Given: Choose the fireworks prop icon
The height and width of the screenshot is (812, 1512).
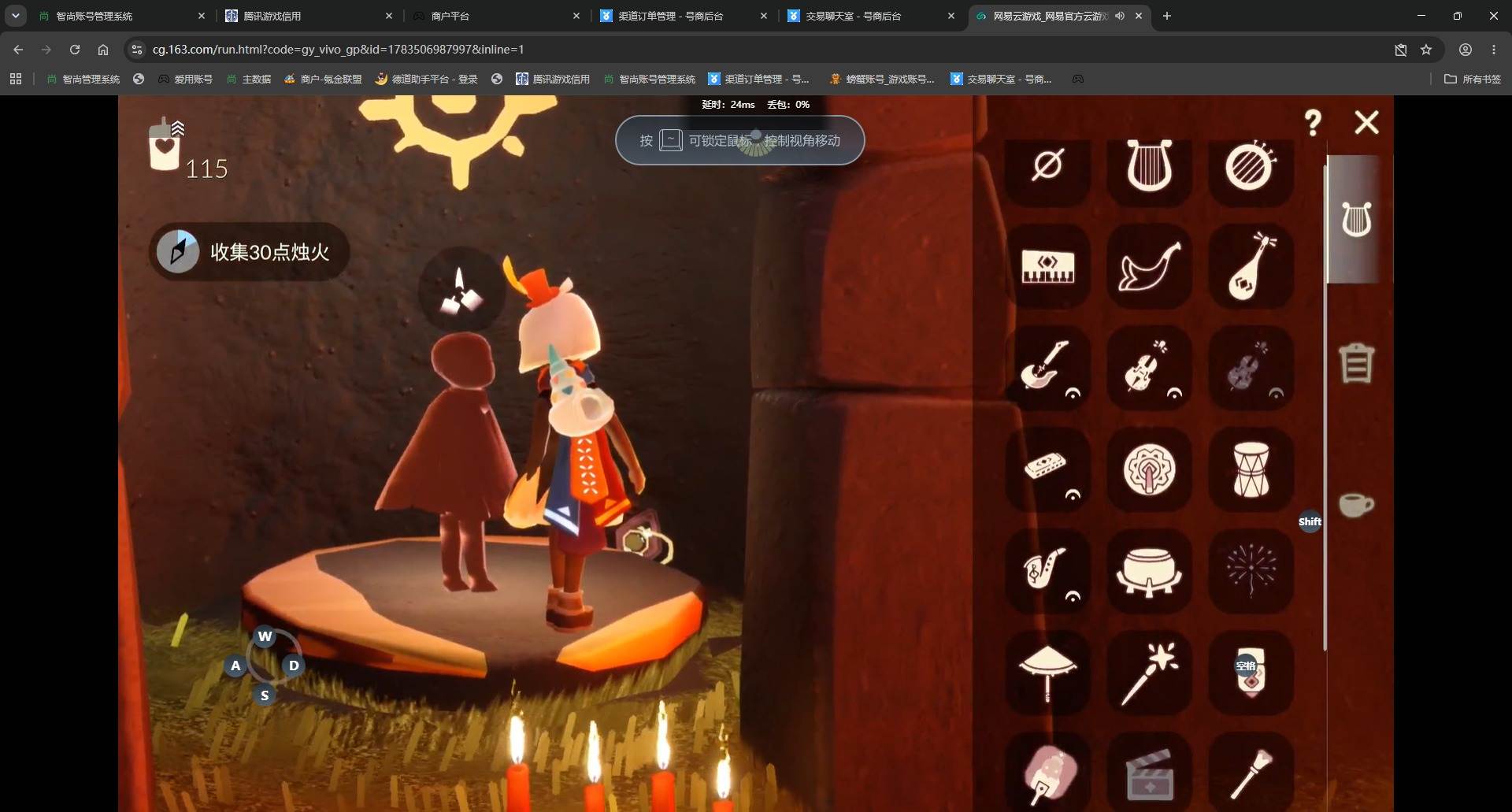Looking at the screenshot, I should point(1251,571).
